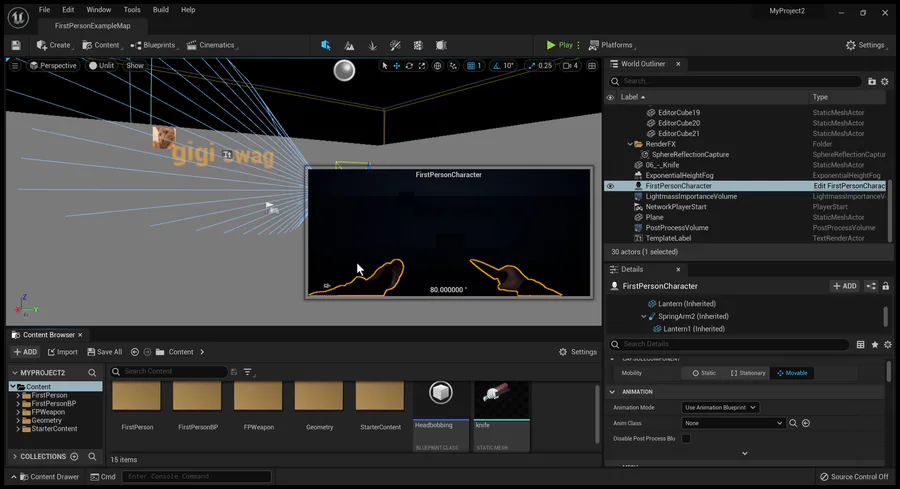This screenshot has width=900, height=489.
Task: Click the lock icon in Details panel
Action: [x=884, y=286]
